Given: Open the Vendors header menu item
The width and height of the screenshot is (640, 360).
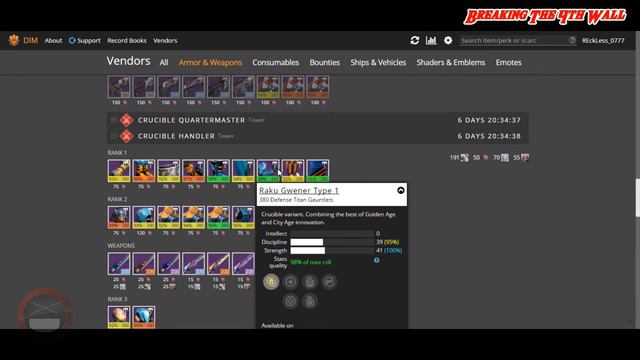Looking at the screenshot, I should [x=165, y=40].
